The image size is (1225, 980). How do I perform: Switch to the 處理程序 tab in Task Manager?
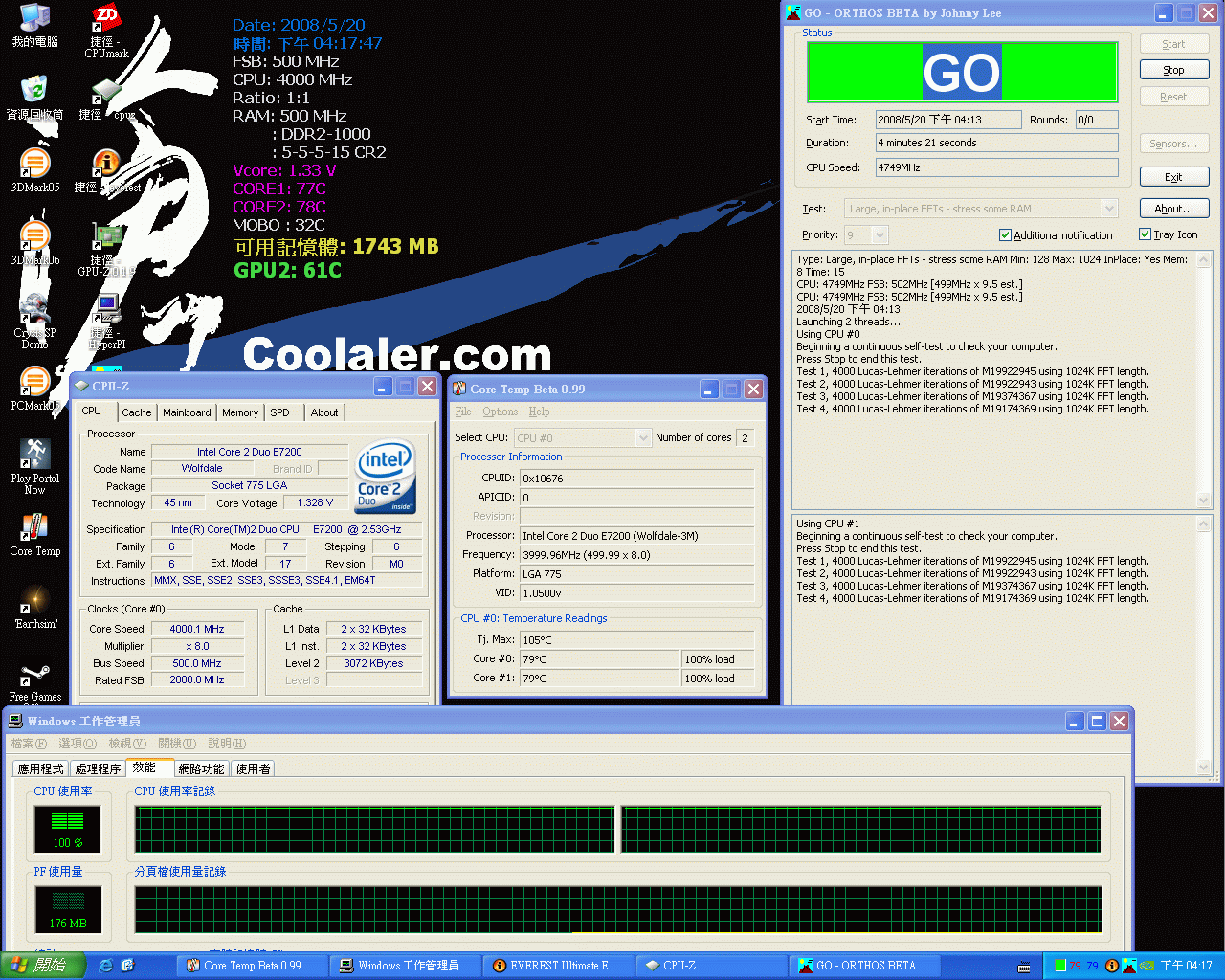(x=99, y=768)
